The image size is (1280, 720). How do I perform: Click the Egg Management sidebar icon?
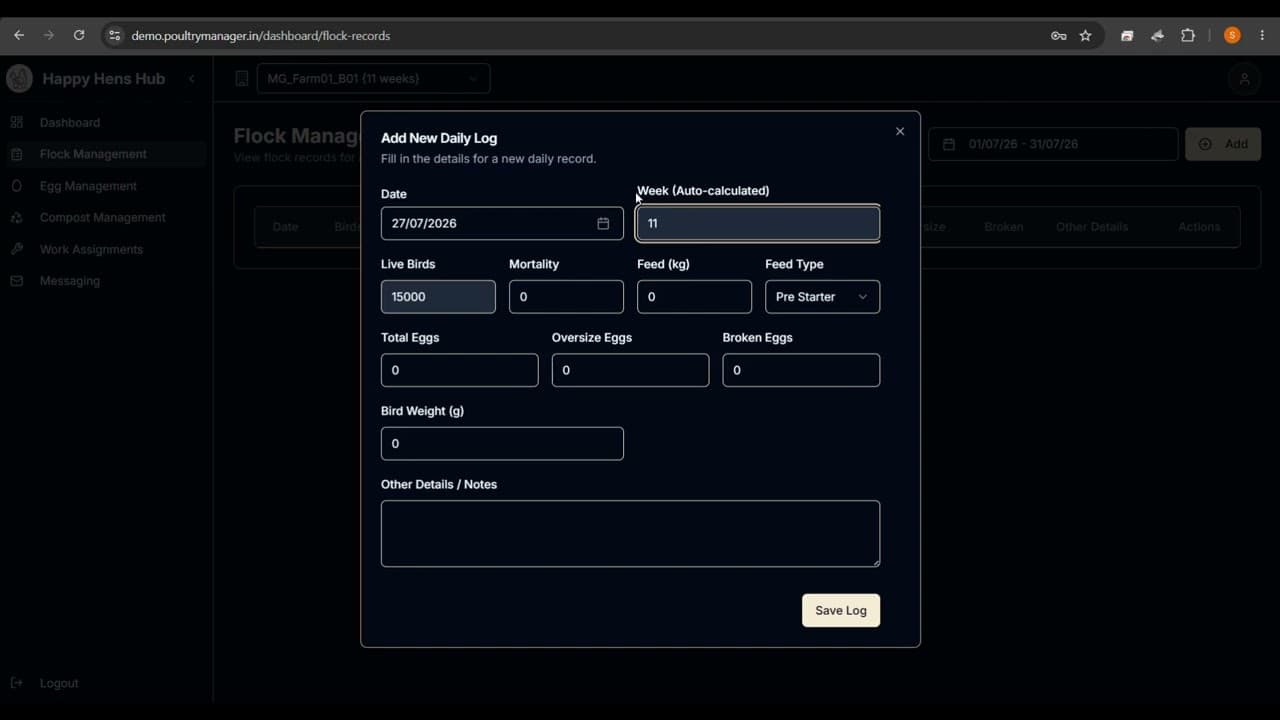(16, 186)
